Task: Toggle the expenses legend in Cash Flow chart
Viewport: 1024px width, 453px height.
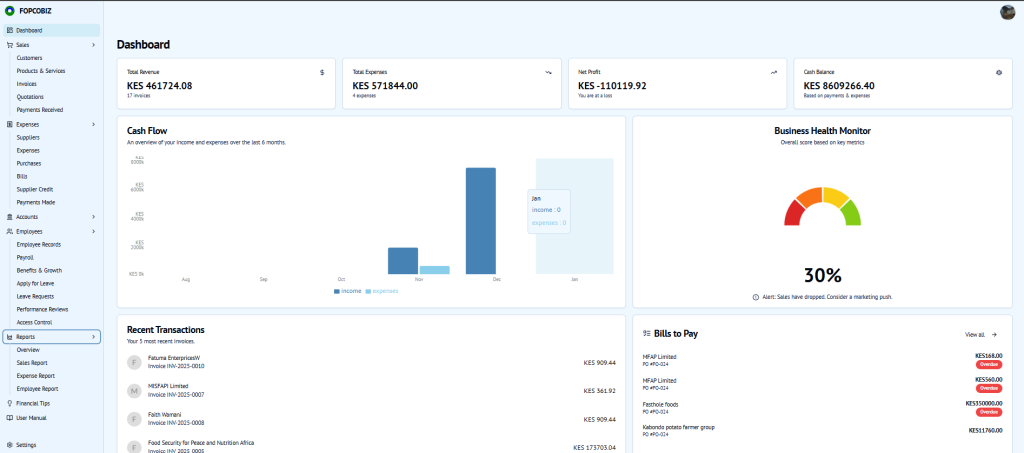Action: 381,291
